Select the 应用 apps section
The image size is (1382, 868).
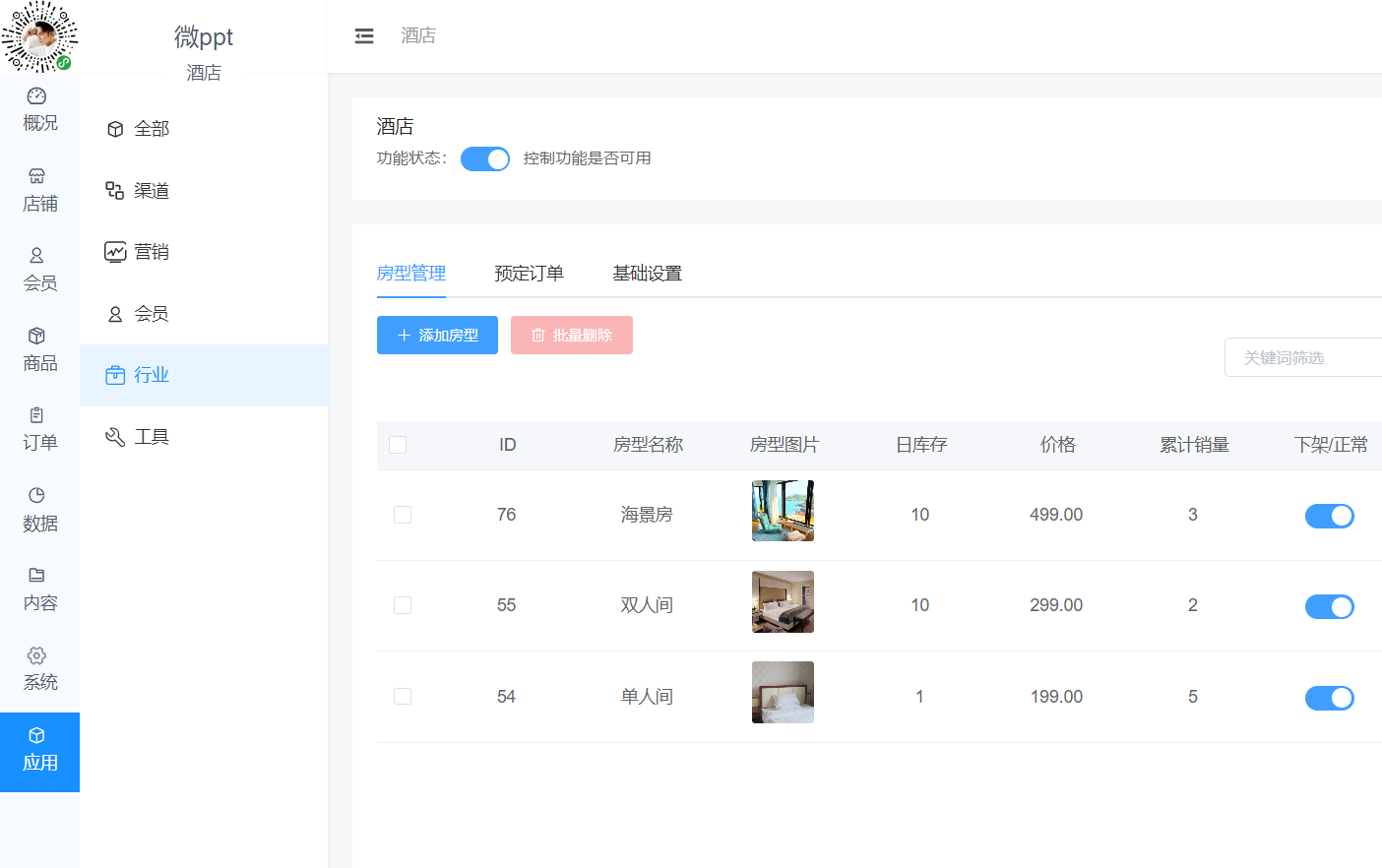pyautogui.click(x=39, y=752)
